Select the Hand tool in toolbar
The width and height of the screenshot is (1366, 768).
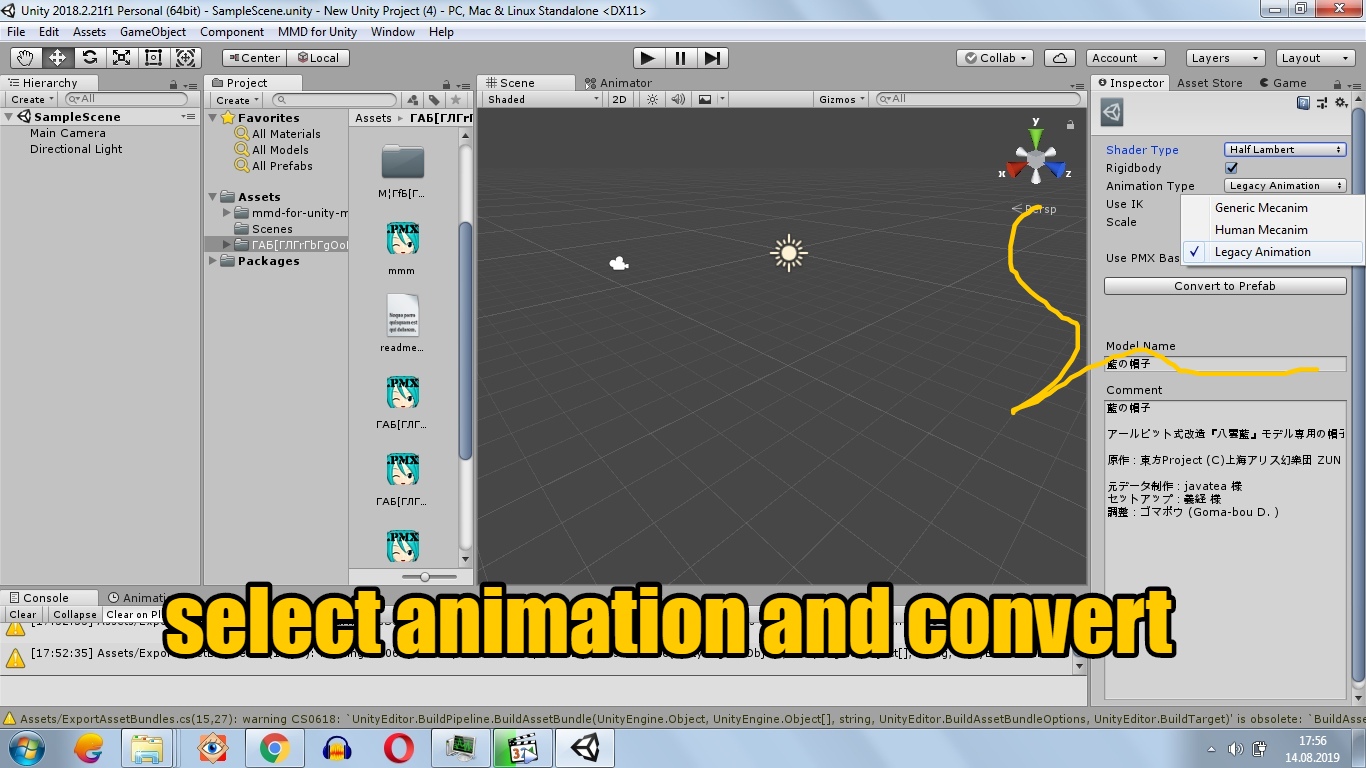click(26, 58)
